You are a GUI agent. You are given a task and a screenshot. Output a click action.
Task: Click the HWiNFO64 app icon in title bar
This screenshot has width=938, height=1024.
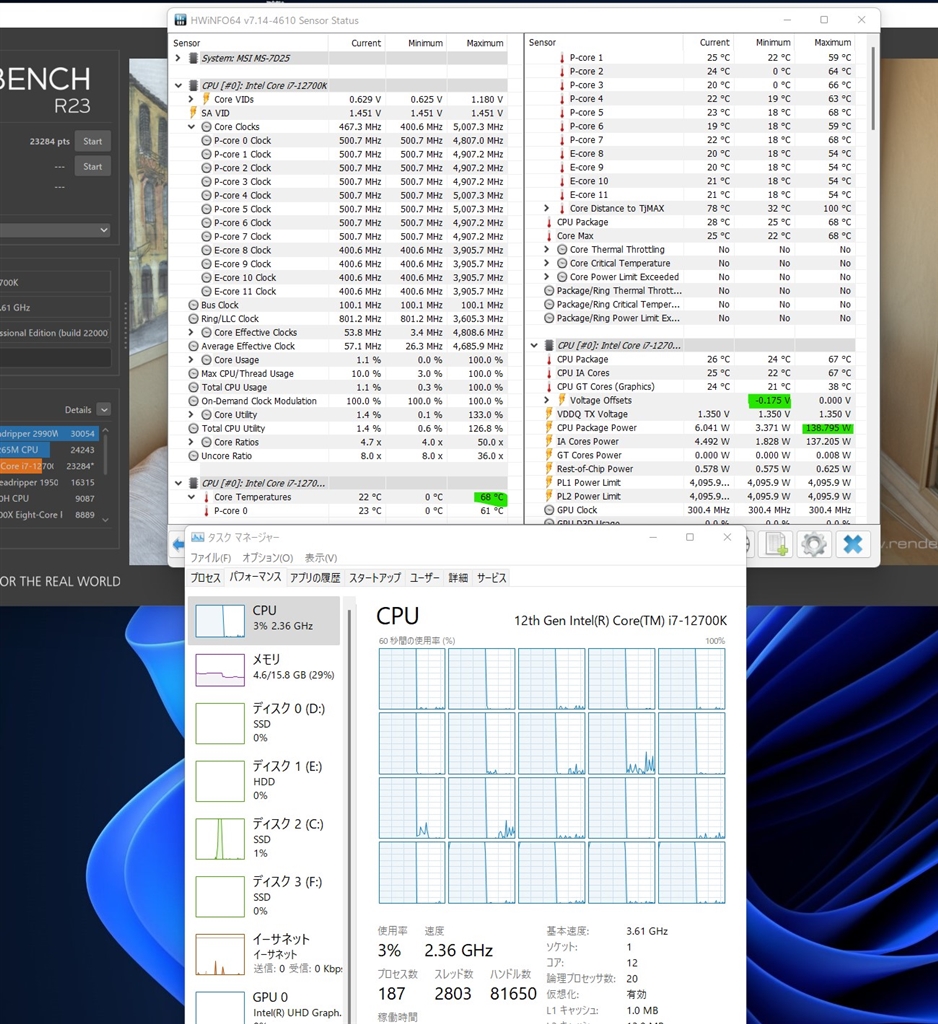[180, 20]
